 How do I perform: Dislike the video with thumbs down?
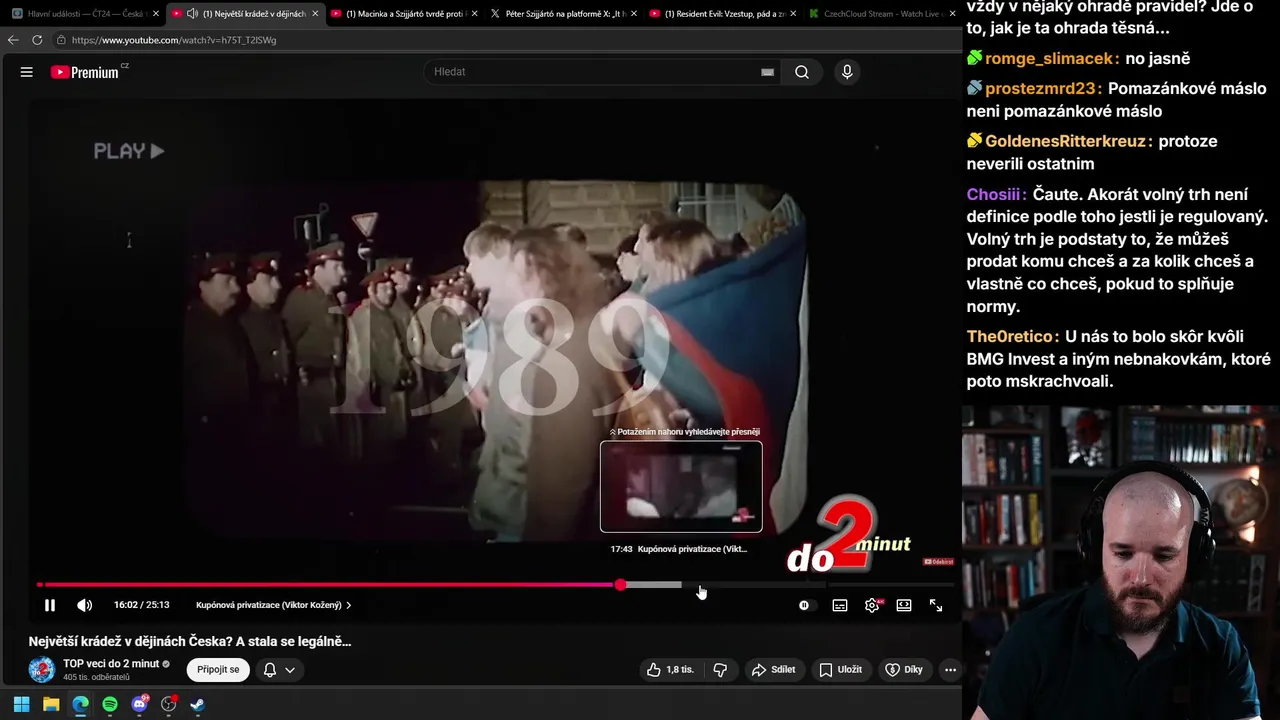click(x=720, y=670)
